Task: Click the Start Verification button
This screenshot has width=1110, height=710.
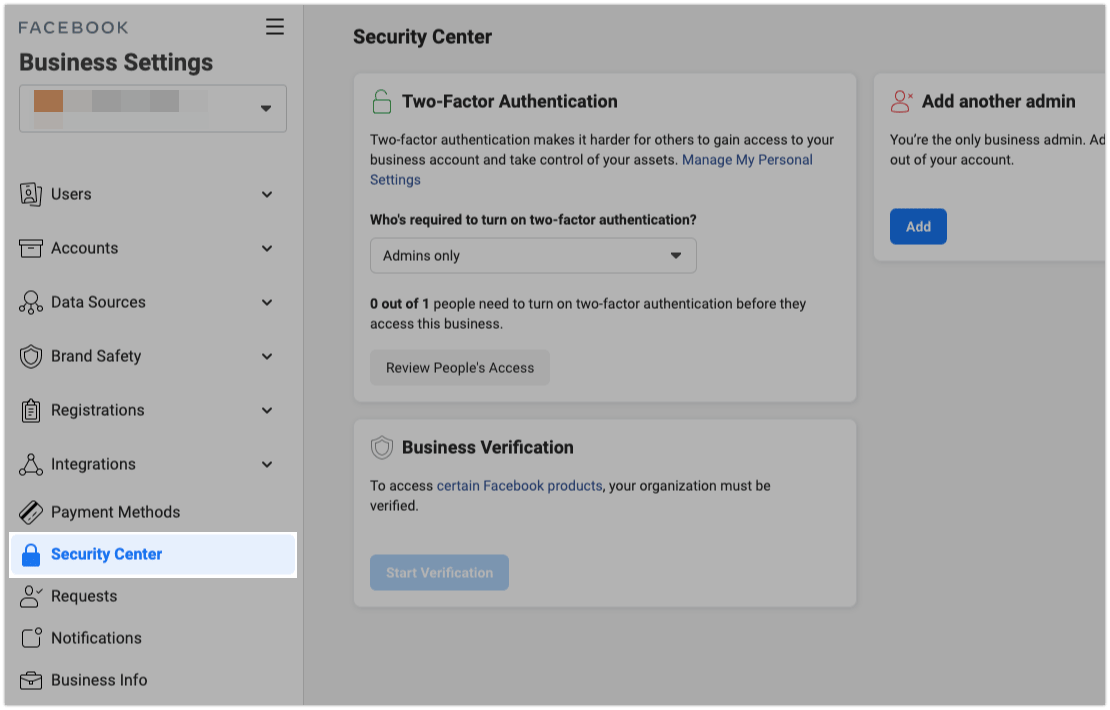Action: [x=440, y=573]
